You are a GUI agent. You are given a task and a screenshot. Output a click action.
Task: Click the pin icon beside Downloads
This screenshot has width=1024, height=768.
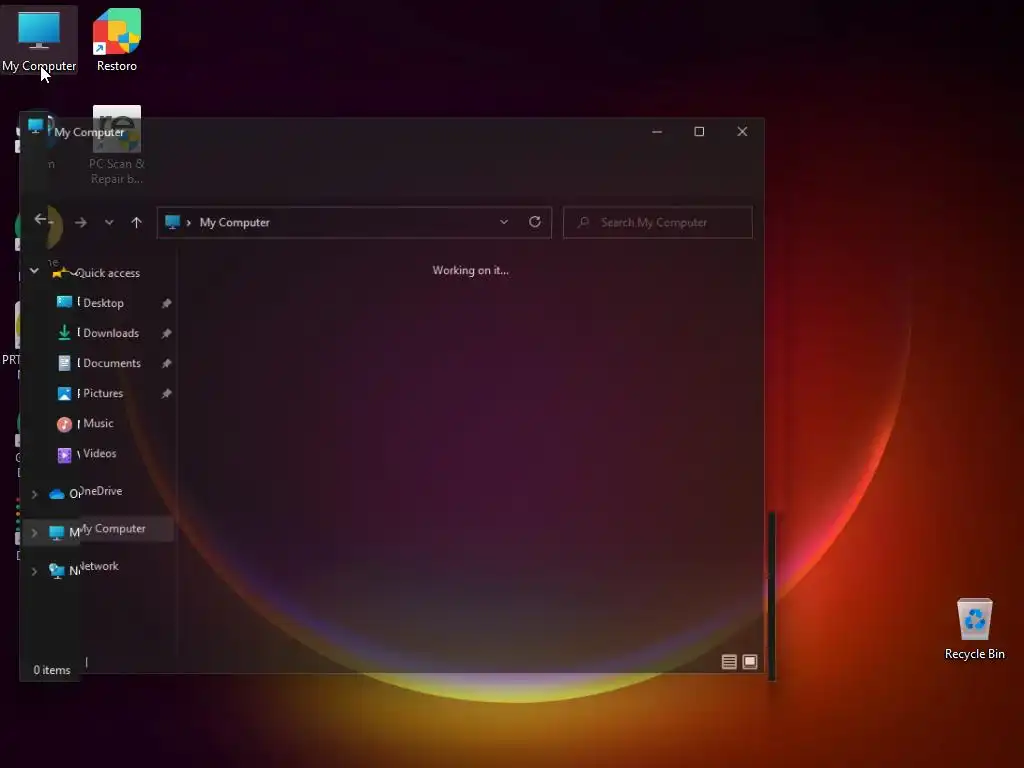pos(167,333)
